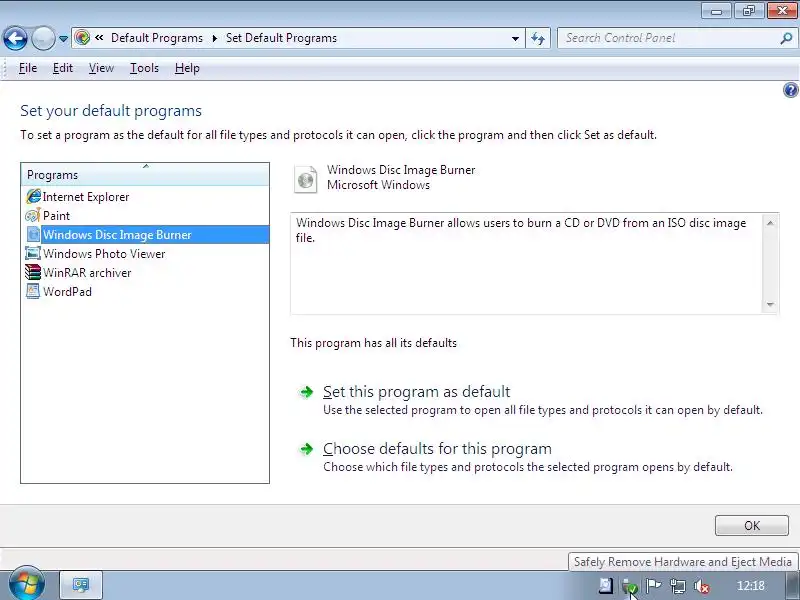Click the WinRAR archiver books icon
800x600 pixels.
33,272
